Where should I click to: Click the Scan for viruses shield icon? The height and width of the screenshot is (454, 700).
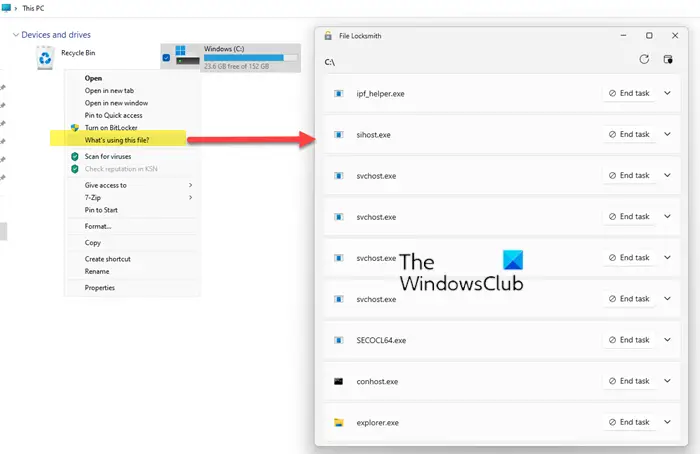(x=75, y=156)
